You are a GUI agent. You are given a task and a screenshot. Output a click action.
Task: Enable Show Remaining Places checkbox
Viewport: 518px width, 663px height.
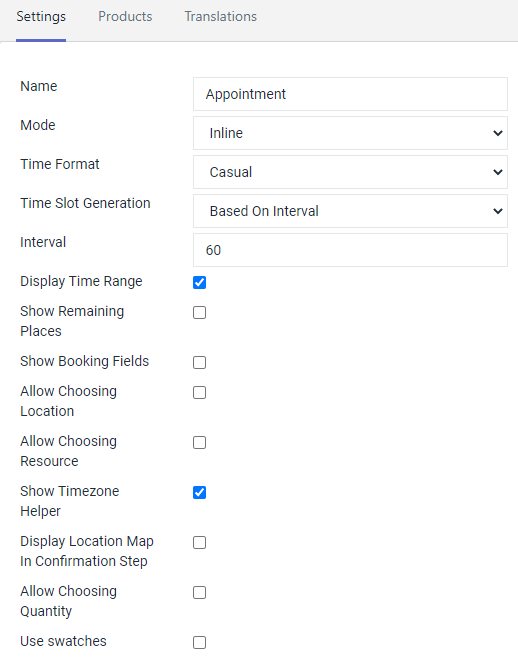pos(200,312)
